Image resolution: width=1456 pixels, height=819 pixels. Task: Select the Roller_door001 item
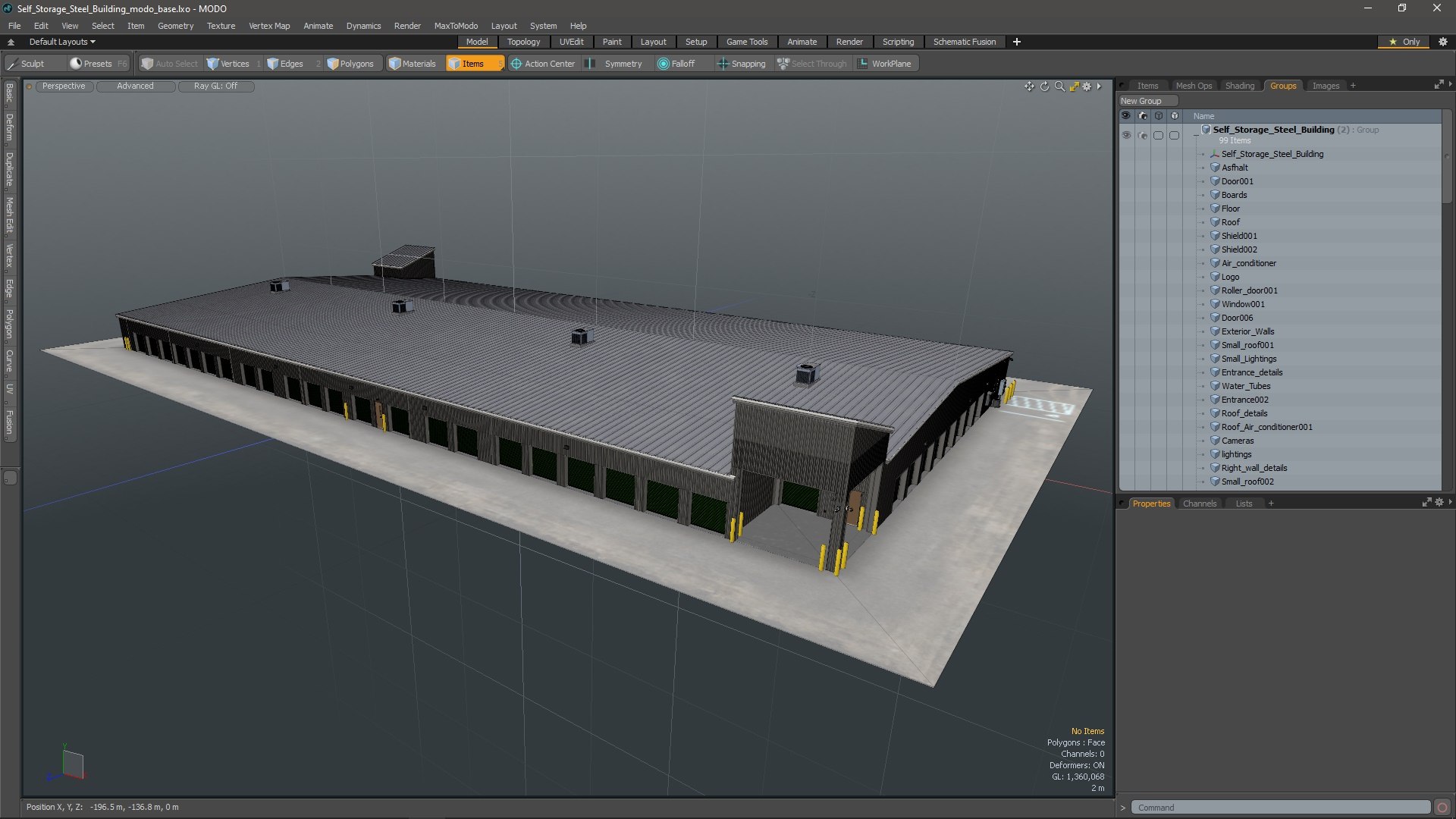(x=1249, y=290)
